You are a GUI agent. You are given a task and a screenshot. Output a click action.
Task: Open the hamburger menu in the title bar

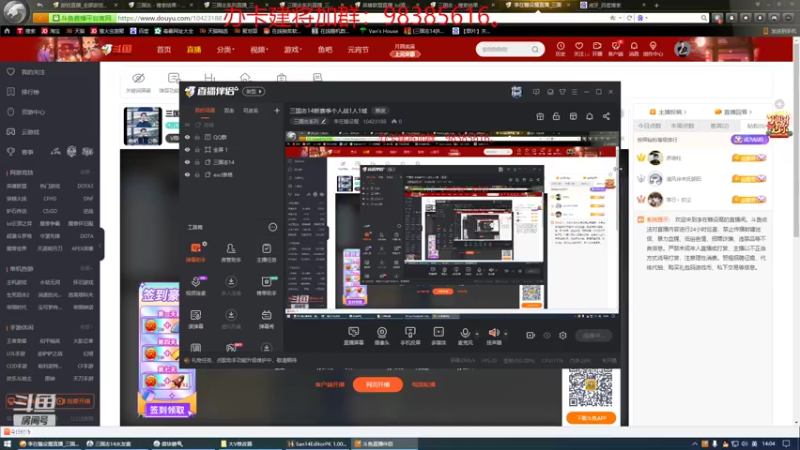574,92
